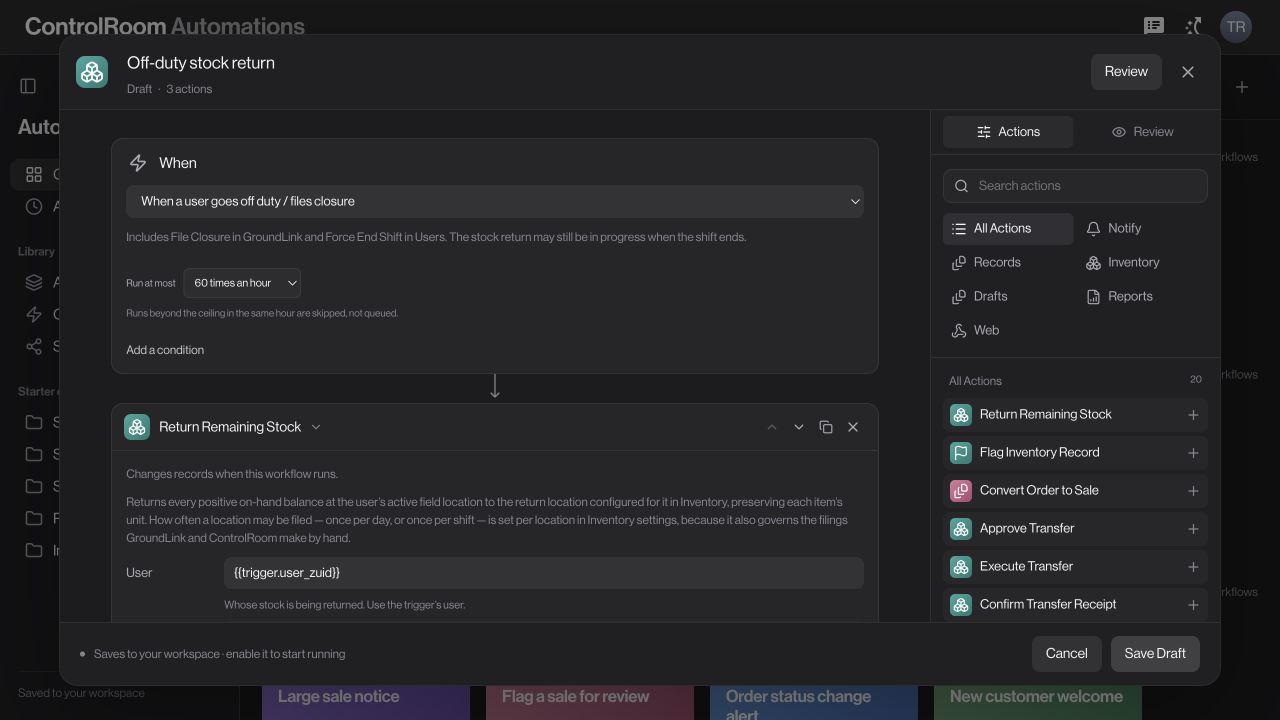This screenshot has width=1280, height=720.
Task: Click the share nodes icon in background sidebar
Action: tap(34, 347)
